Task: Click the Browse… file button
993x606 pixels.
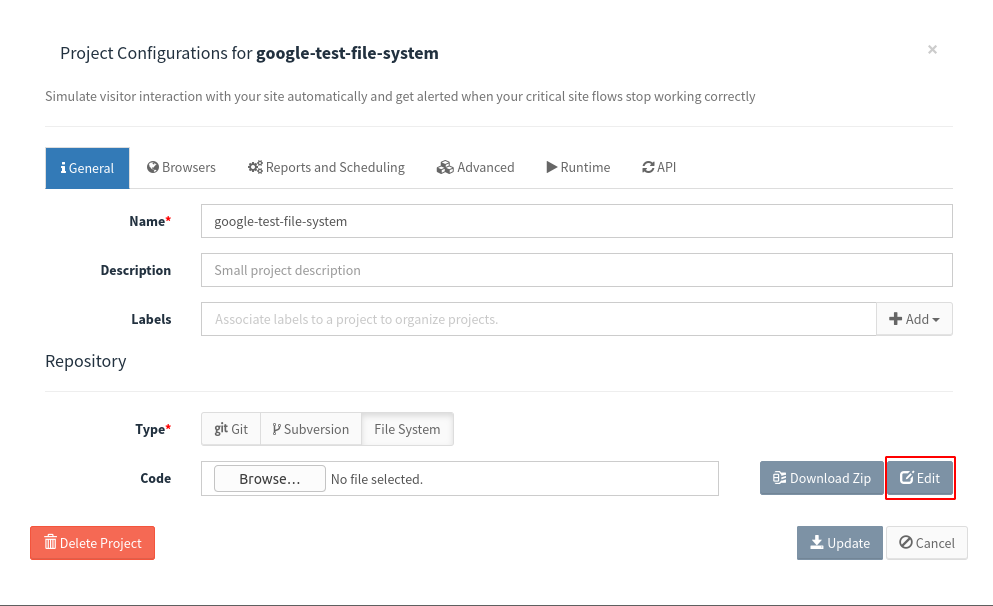Action: (270, 479)
